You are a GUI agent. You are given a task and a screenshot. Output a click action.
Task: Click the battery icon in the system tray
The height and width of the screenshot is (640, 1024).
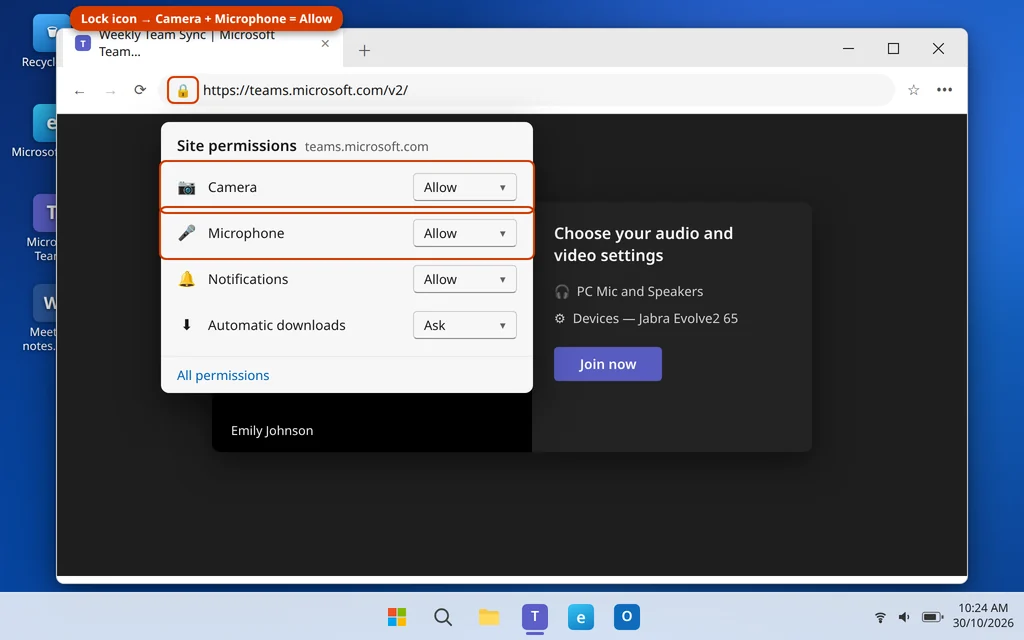932,617
